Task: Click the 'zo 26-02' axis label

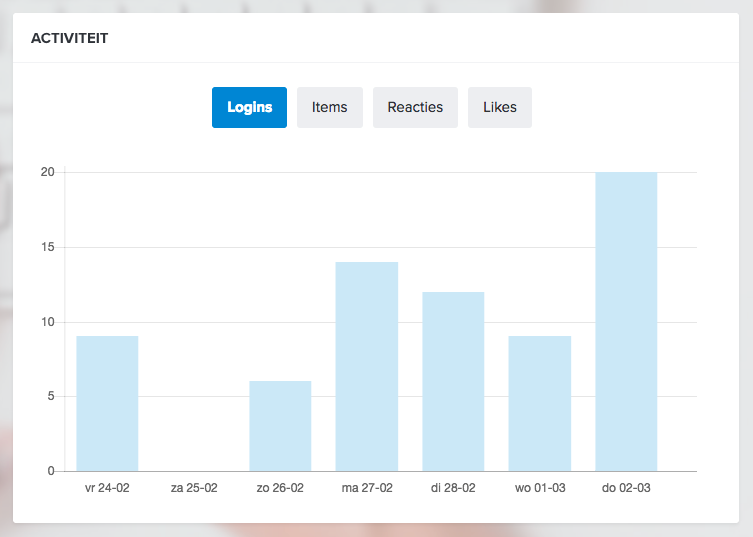Action: (x=280, y=488)
